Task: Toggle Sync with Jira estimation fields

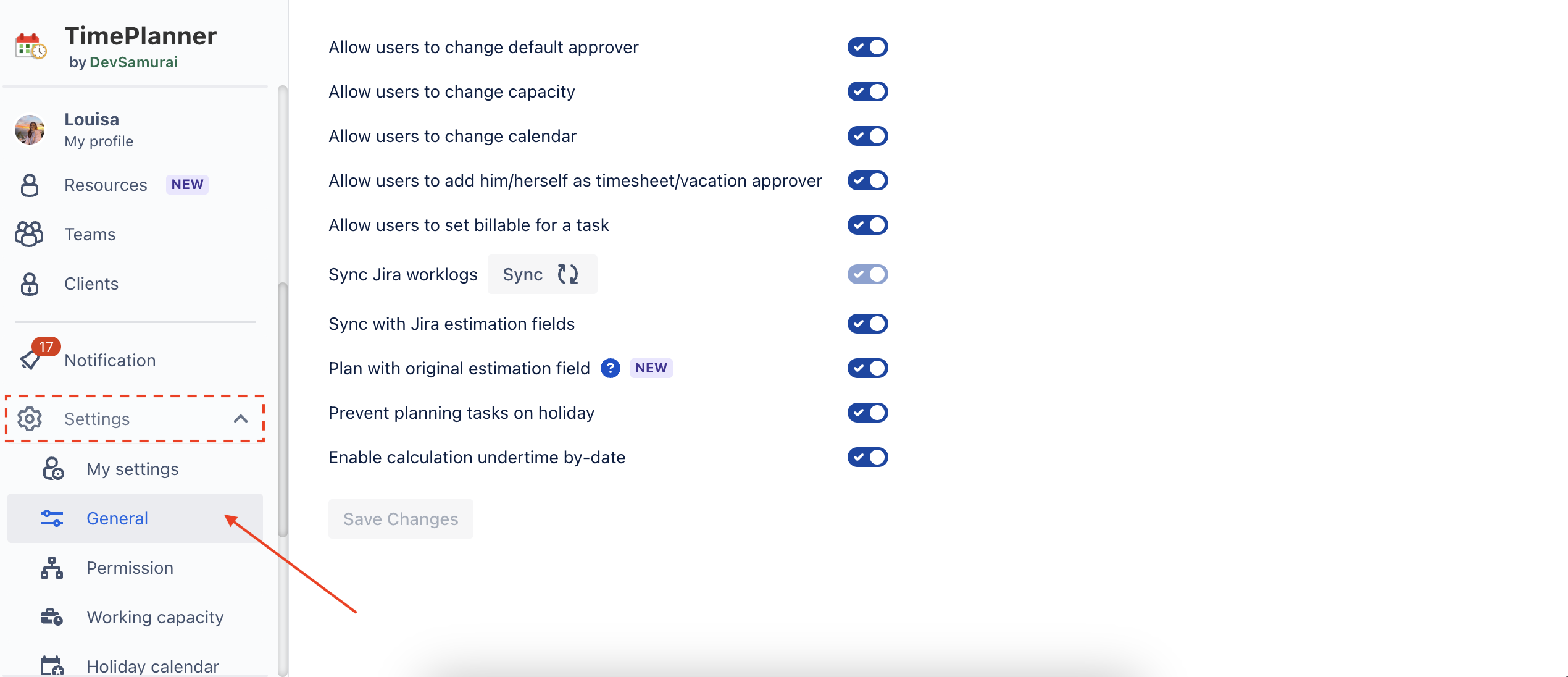Action: tap(867, 324)
